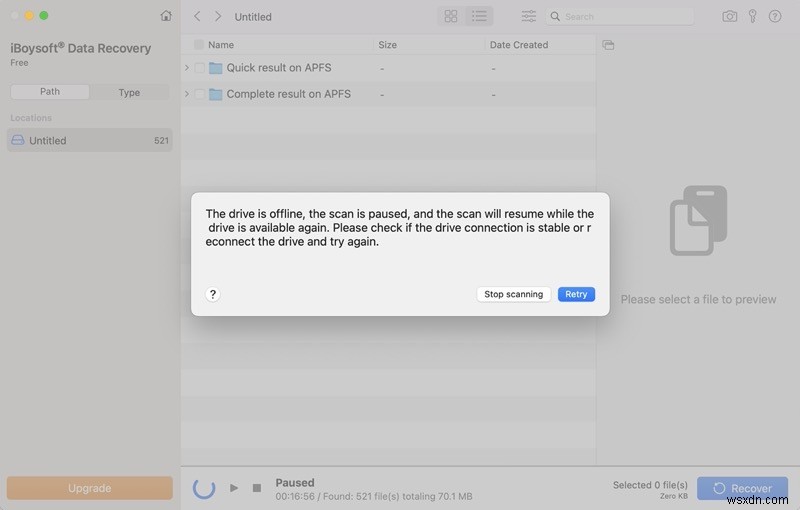The height and width of the screenshot is (510, 800).
Task: Expand Quick result on APFS folder
Action: tap(187, 68)
